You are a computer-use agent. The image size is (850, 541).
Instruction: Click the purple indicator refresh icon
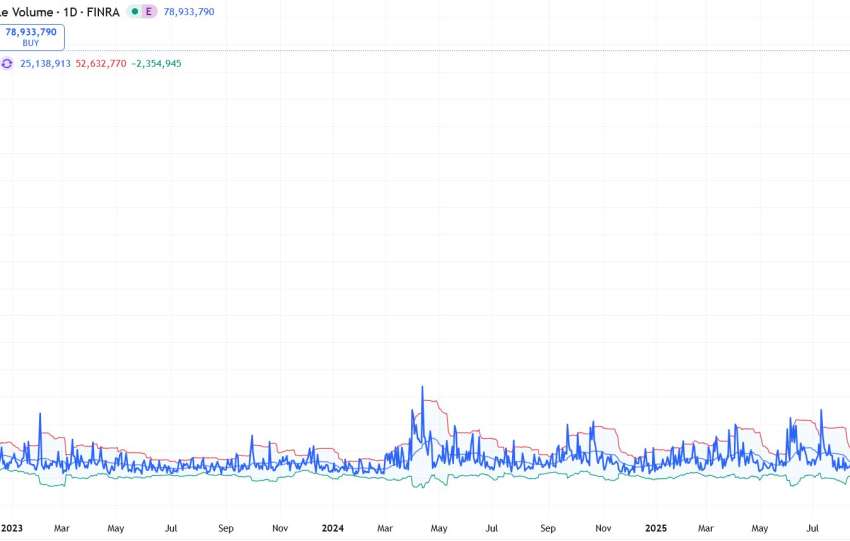(x=7, y=63)
